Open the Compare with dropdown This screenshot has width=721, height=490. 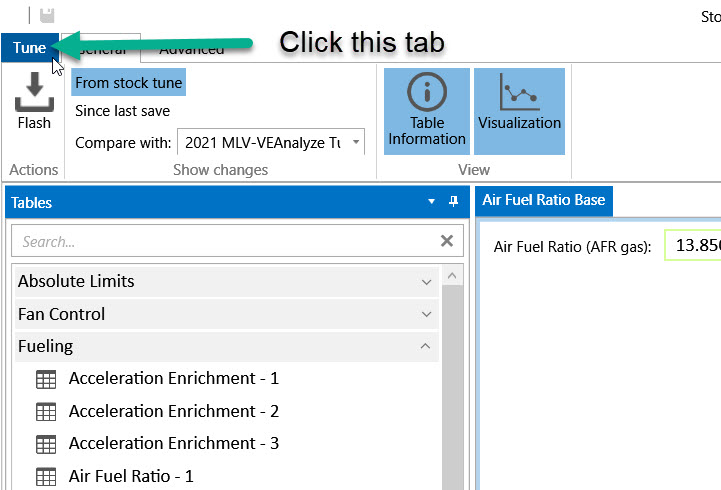click(356, 143)
